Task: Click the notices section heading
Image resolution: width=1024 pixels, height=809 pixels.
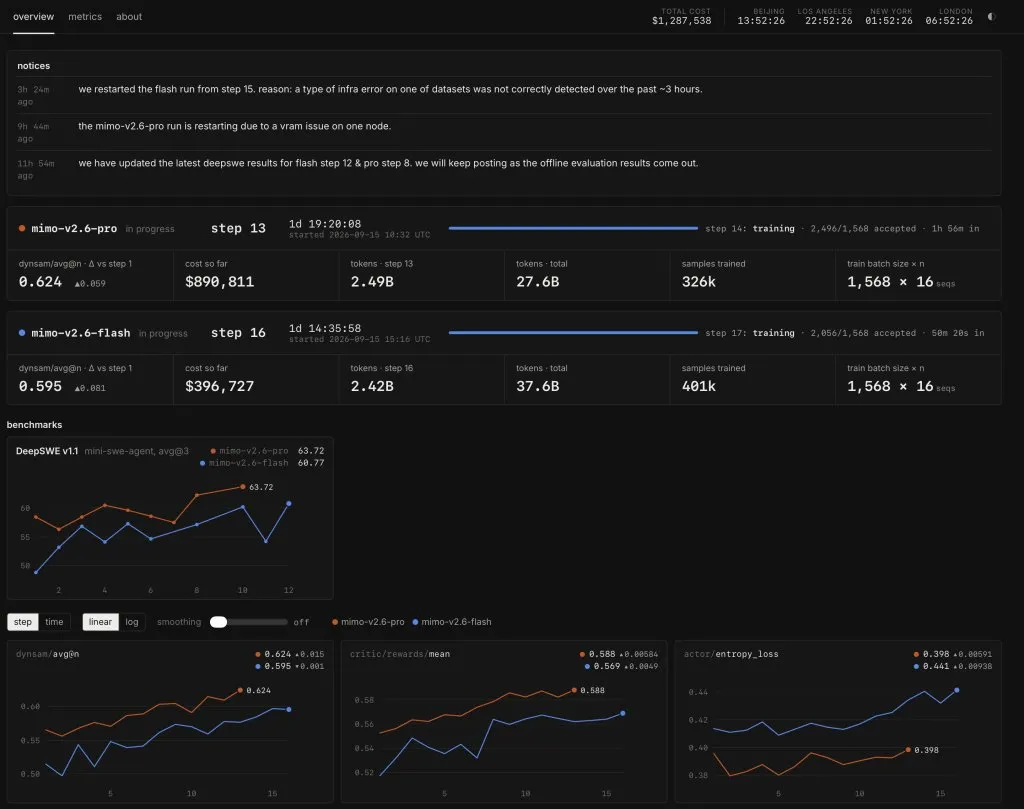Action: click(33, 66)
